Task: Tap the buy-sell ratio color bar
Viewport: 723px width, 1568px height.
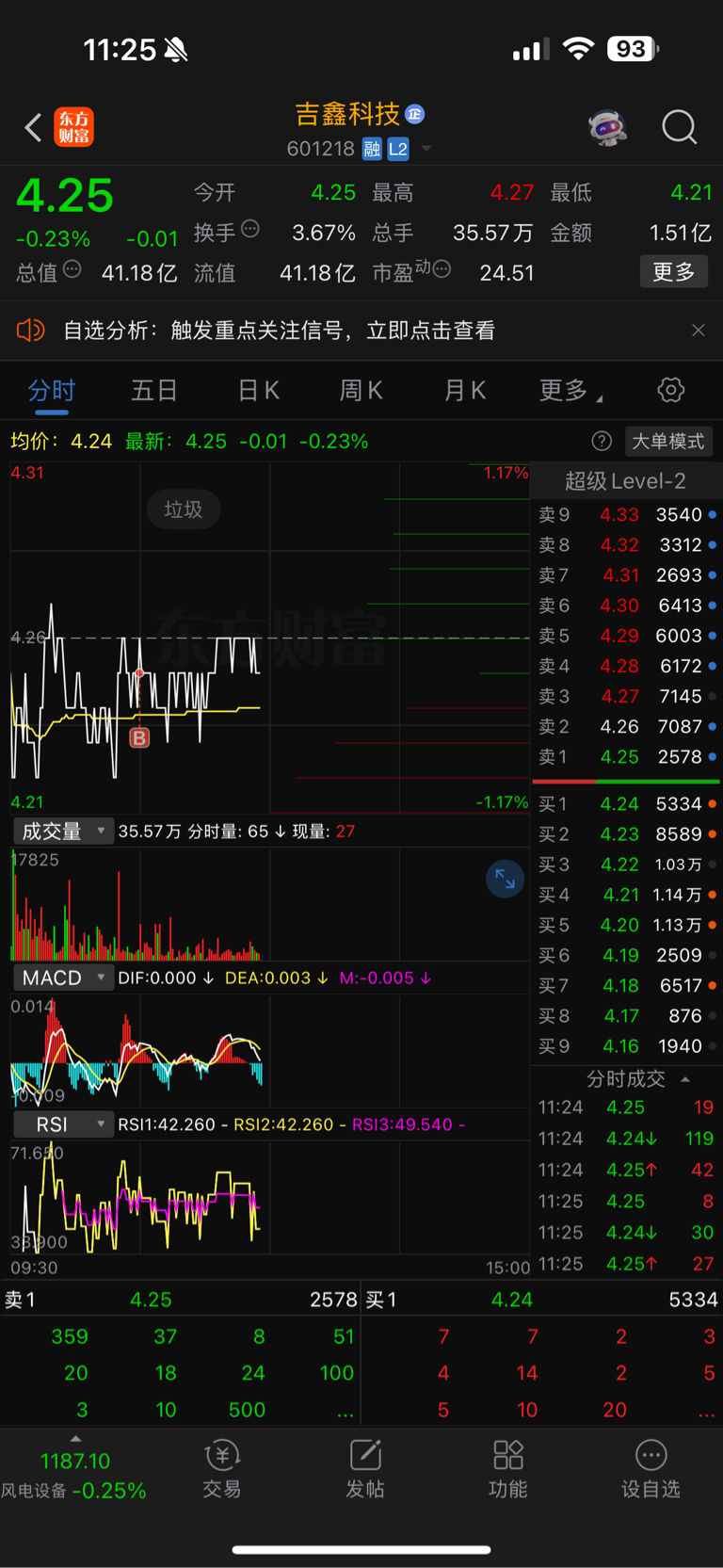Action: [626, 782]
